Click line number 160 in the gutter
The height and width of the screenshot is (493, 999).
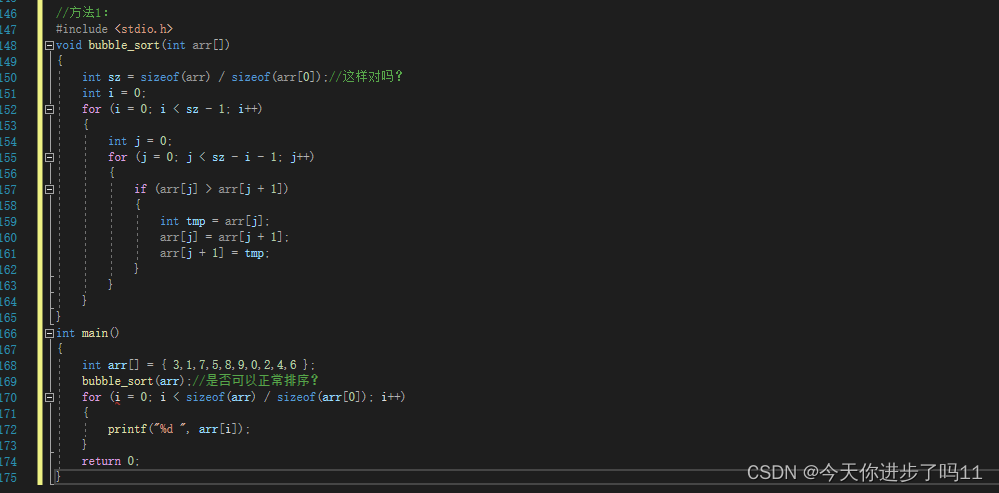tap(9, 237)
